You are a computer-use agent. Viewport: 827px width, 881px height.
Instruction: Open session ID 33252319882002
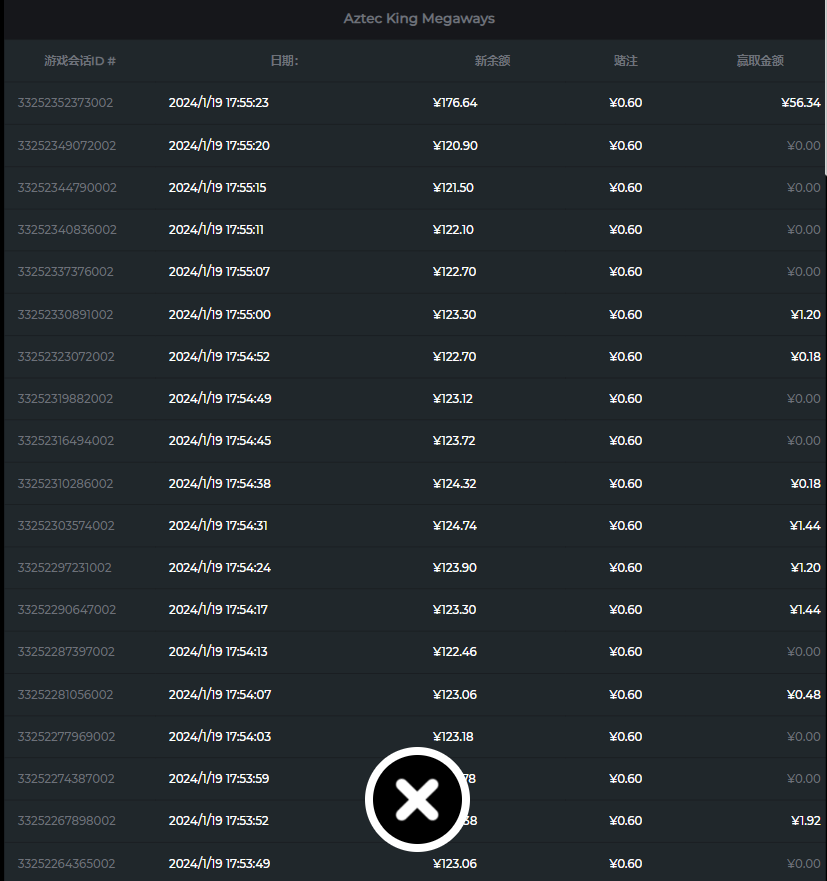tap(65, 399)
